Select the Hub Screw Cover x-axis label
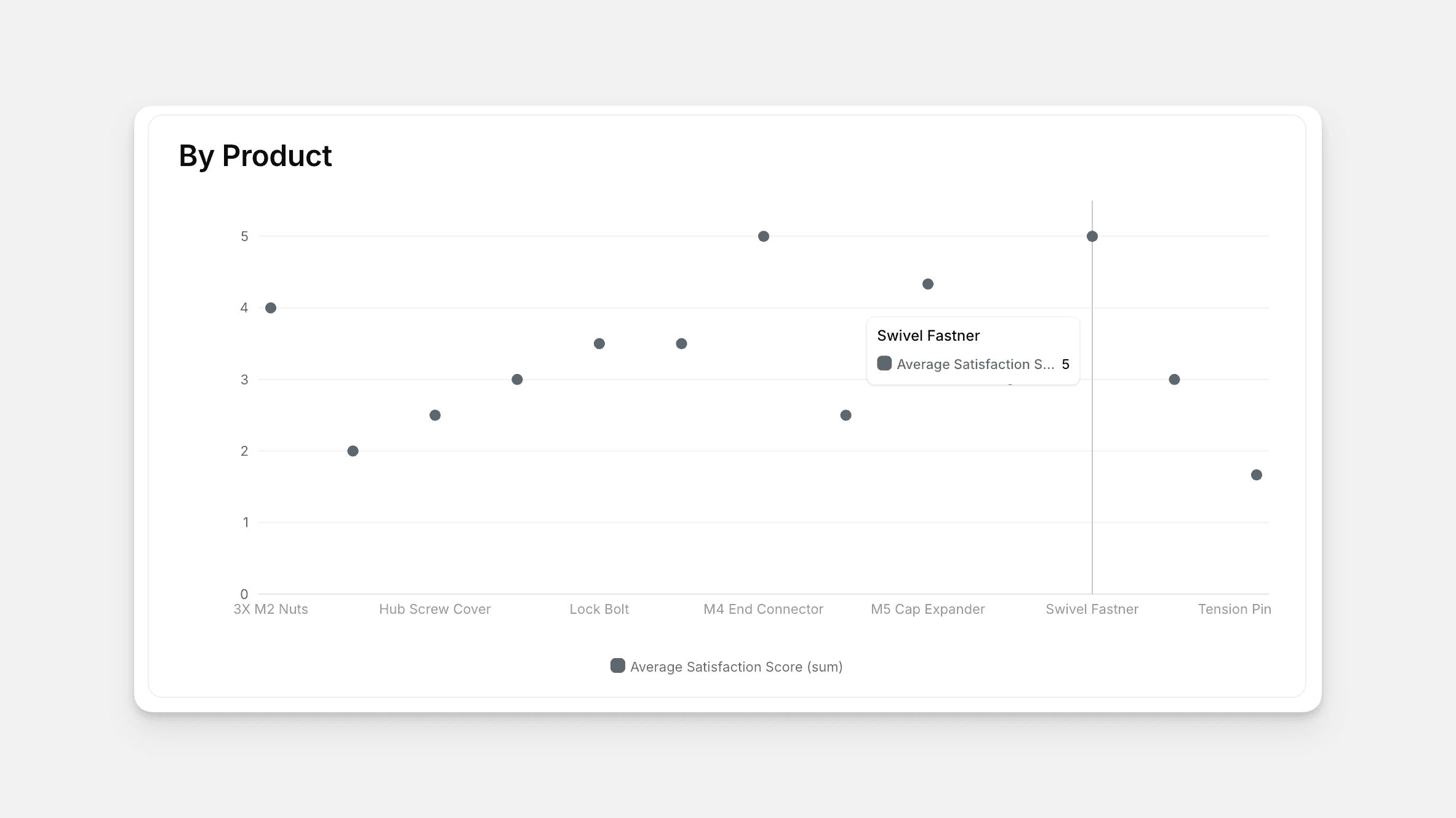This screenshot has height=818, width=1456. [x=435, y=609]
